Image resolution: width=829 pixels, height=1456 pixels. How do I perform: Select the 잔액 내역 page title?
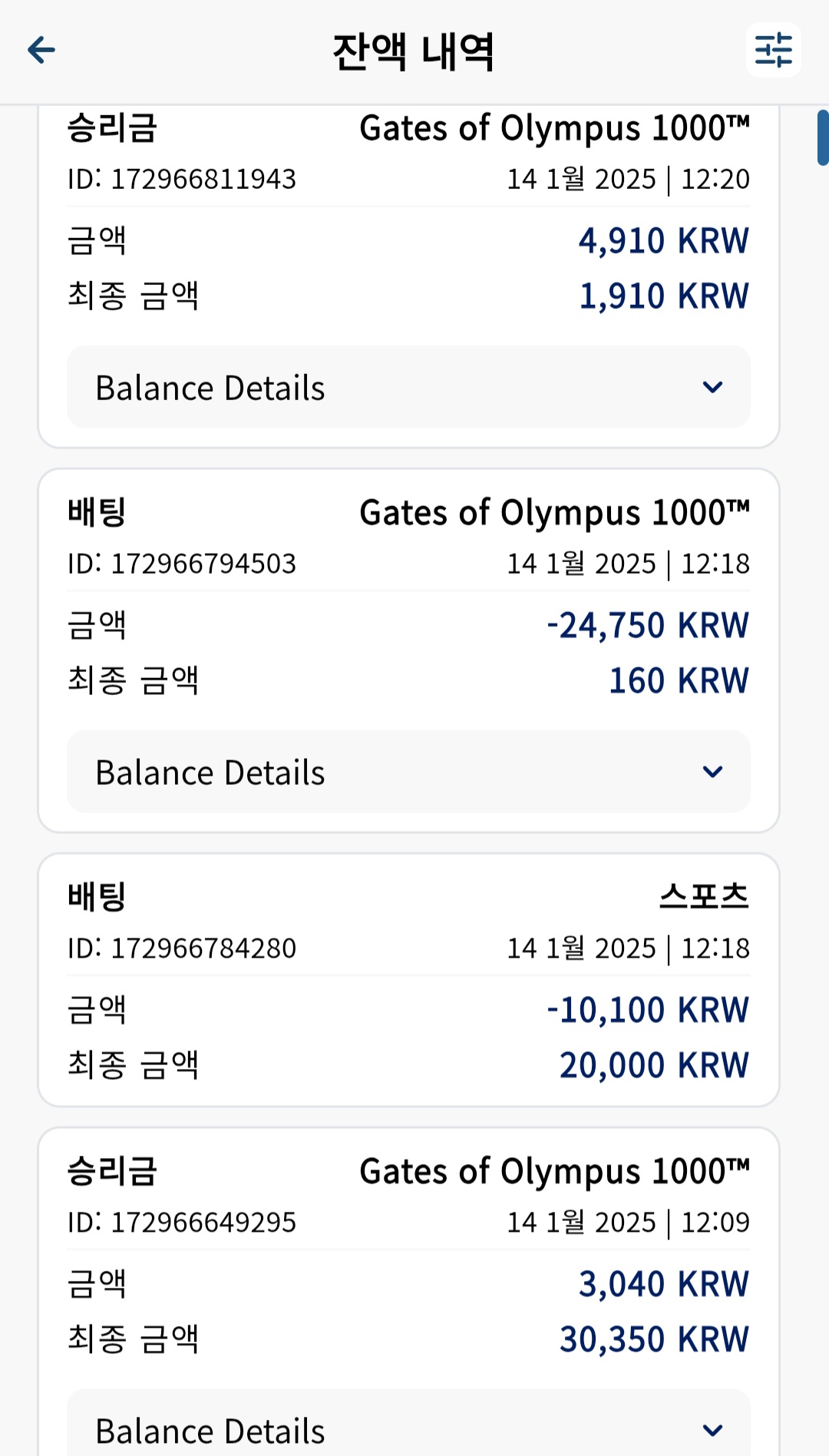[414, 52]
